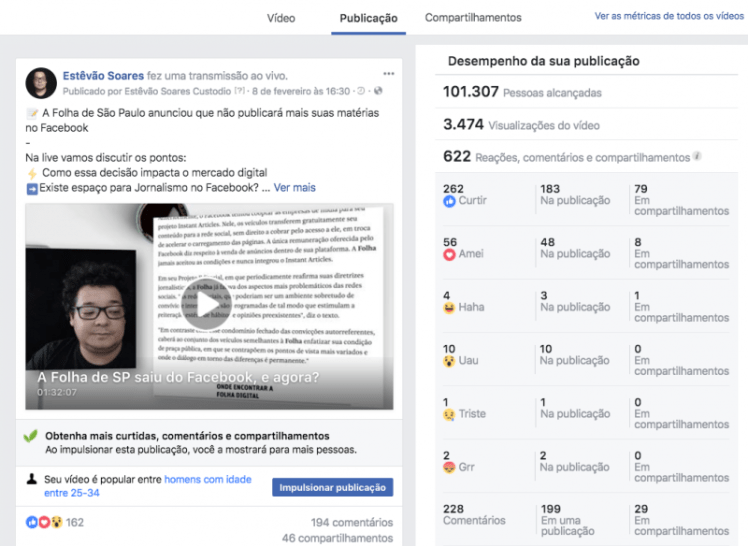
Task: Click 199 Em uma publicação value
Action: [x=568, y=520]
